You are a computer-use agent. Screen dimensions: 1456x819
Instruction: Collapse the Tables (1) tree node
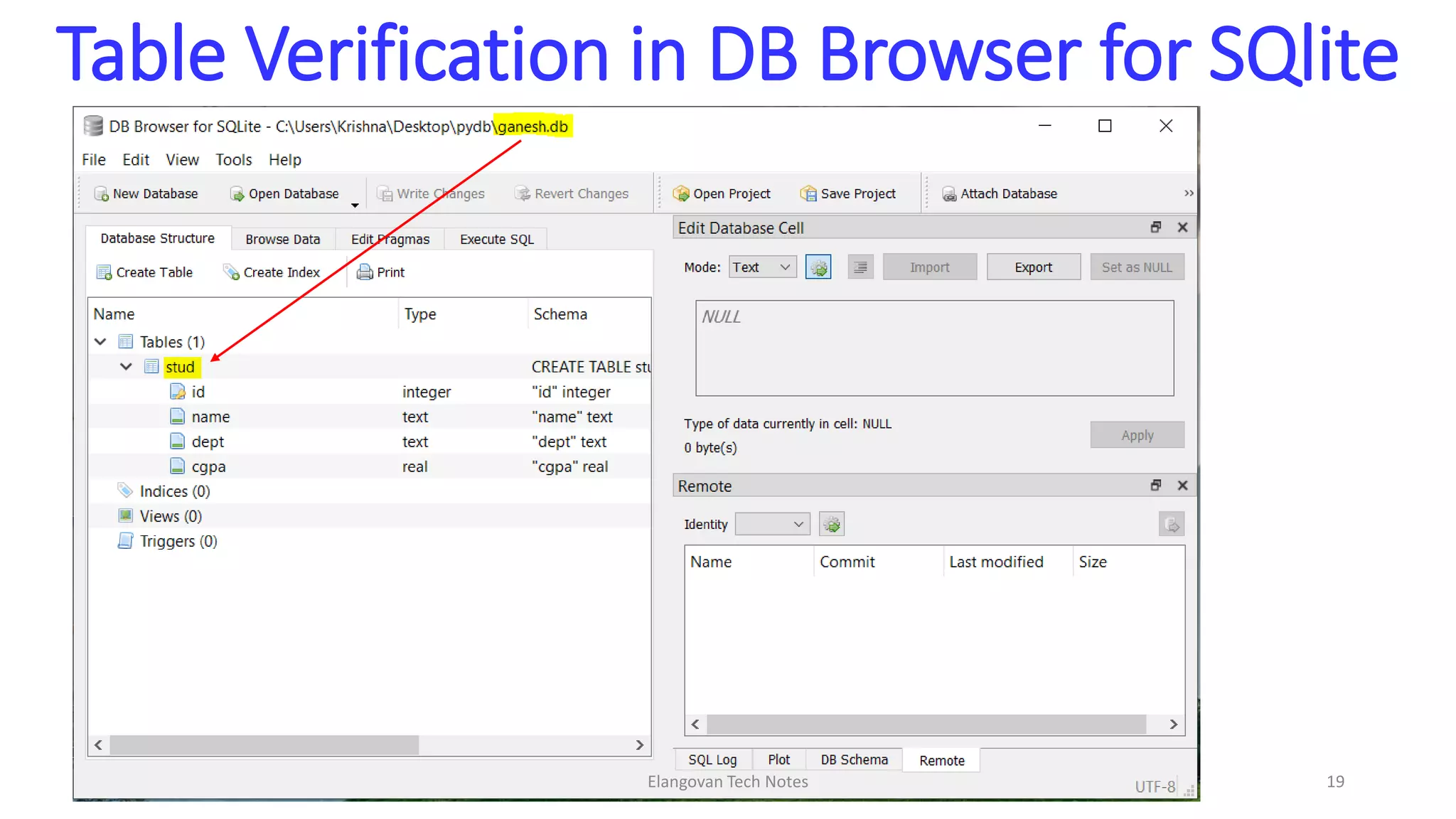click(100, 342)
